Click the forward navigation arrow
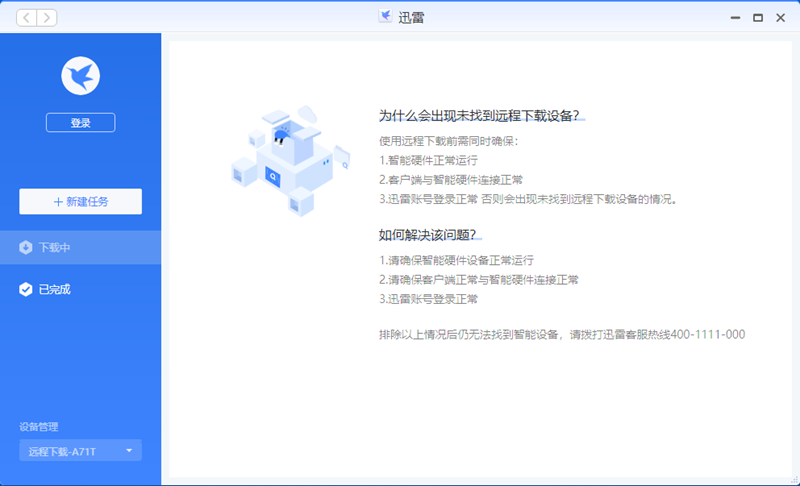The image size is (800, 486). [x=46, y=18]
